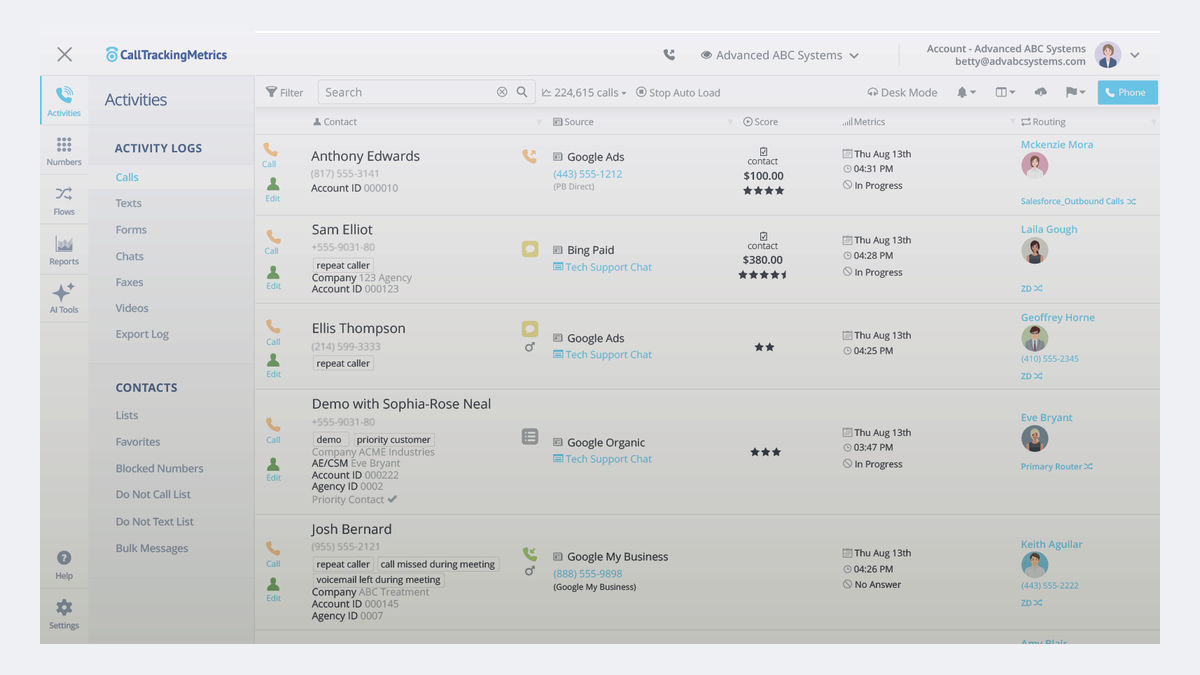Screen dimensions: 1200x675
Task: Click the blue Phone button
Action: (x=1127, y=92)
